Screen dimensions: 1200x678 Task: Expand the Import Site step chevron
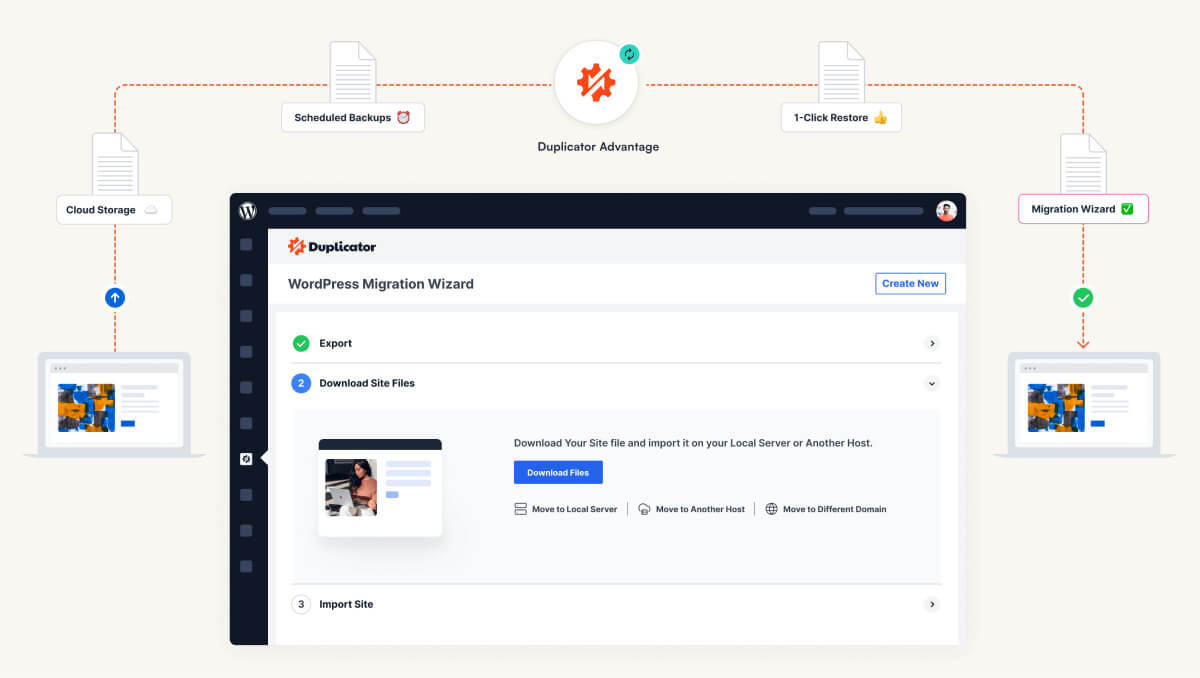point(932,604)
